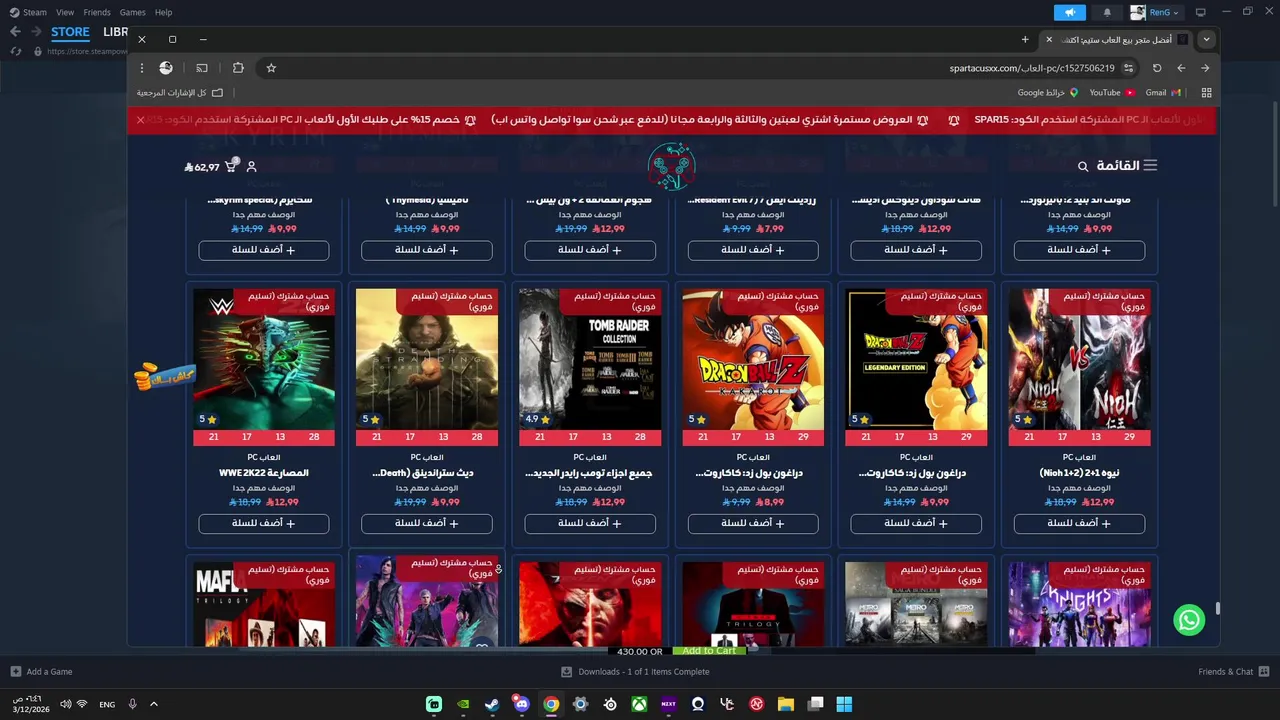1280x720 pixels.
Task: Show hidden tray icons chevron
Action: click(153, 704)
